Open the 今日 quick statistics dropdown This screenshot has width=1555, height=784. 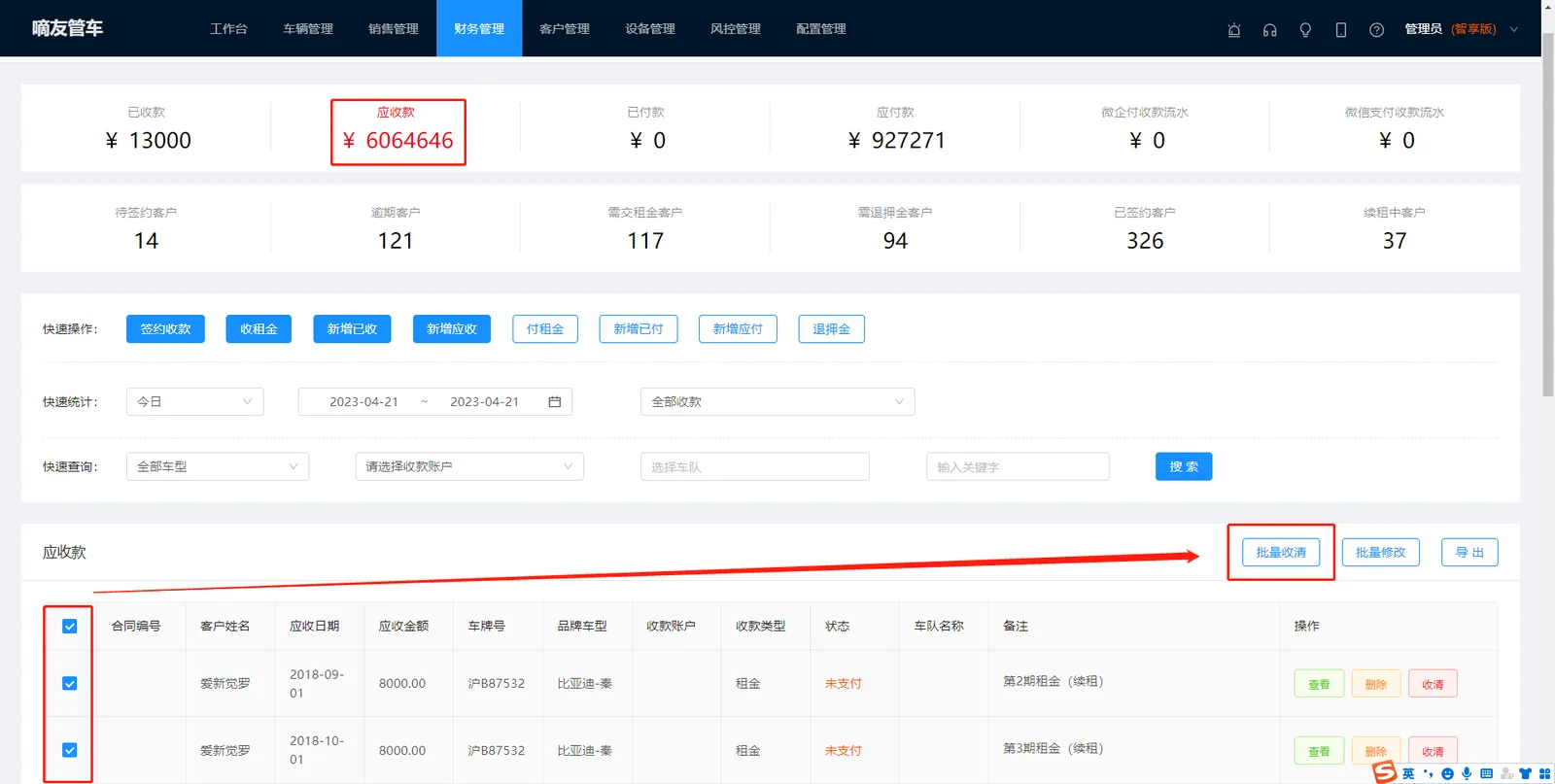point(195,401)
